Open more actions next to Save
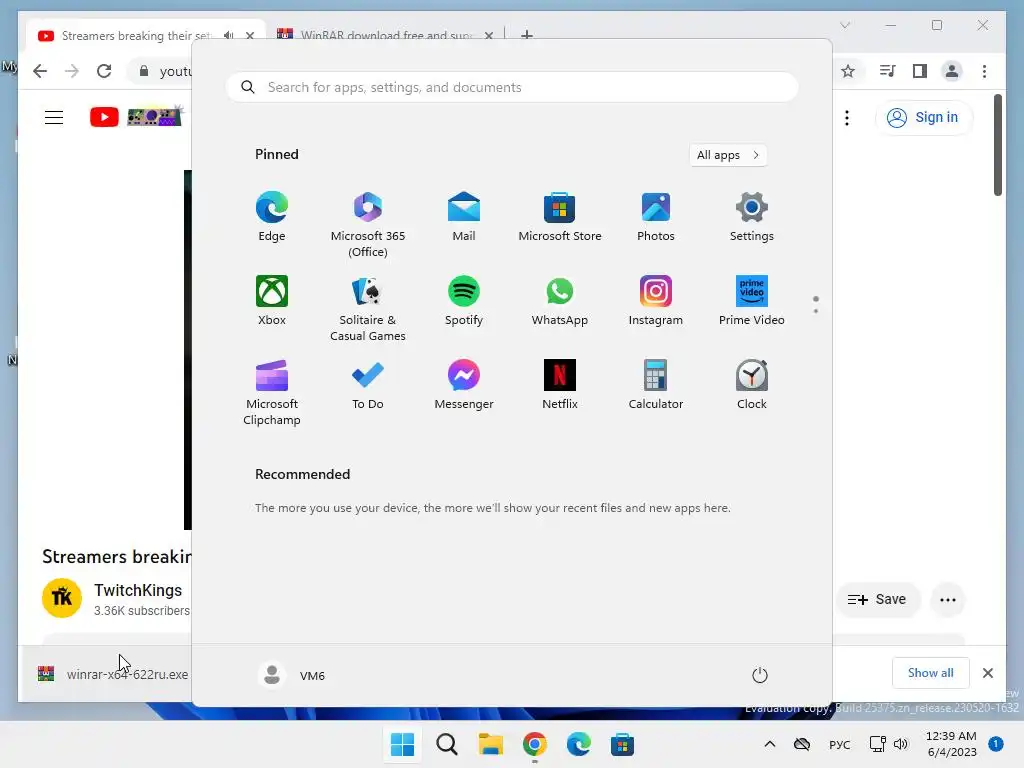1024x768 pixels. click(948, 600)
